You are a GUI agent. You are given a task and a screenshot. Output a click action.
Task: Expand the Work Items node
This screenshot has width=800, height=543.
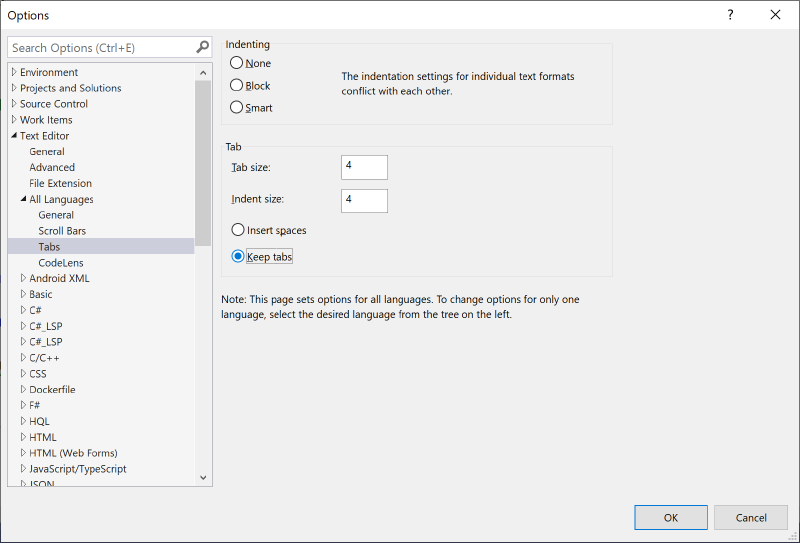pyautogui.click(x=14, y=119)
